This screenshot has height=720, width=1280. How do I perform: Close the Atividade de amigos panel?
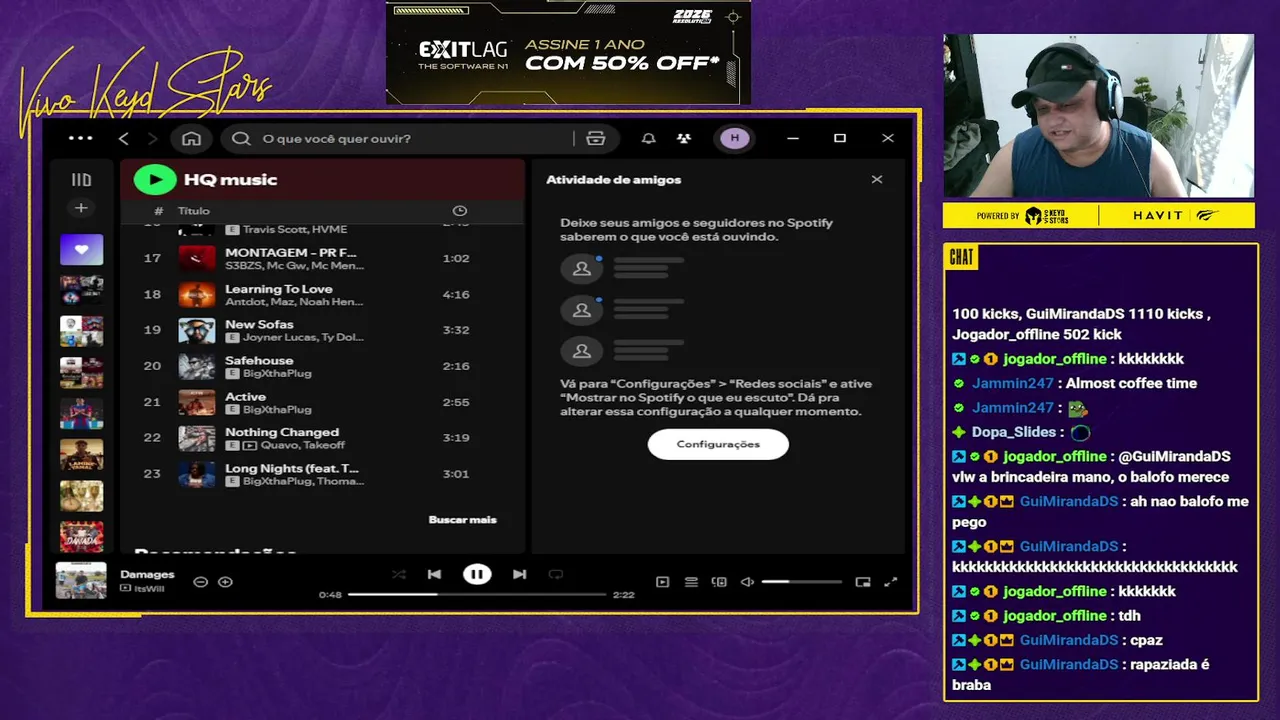[x=877, y=180]
